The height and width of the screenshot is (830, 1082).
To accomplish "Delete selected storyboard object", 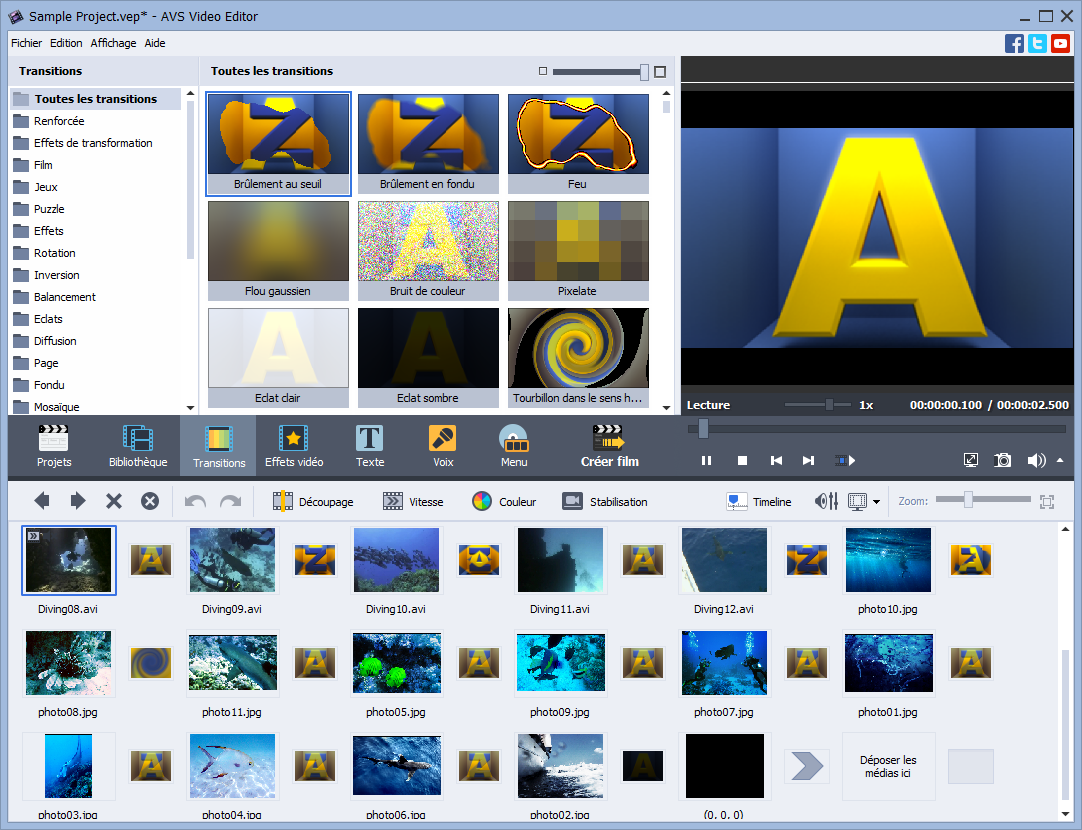I will click(114, 501).
